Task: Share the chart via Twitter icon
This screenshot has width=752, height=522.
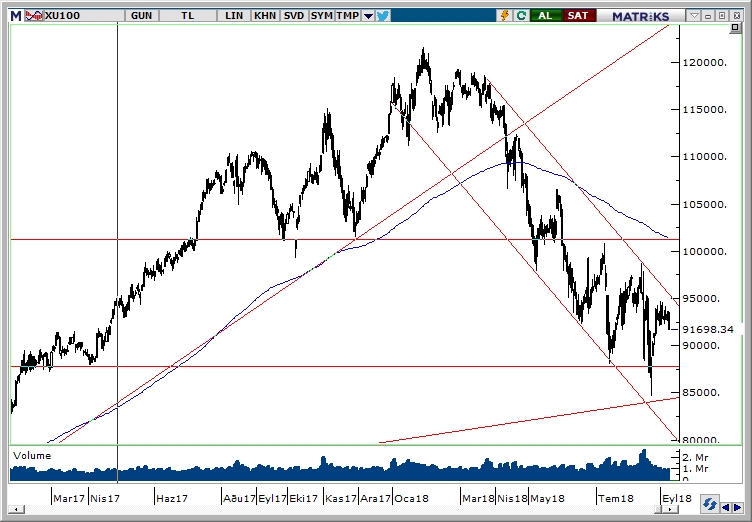Action: 383,16
